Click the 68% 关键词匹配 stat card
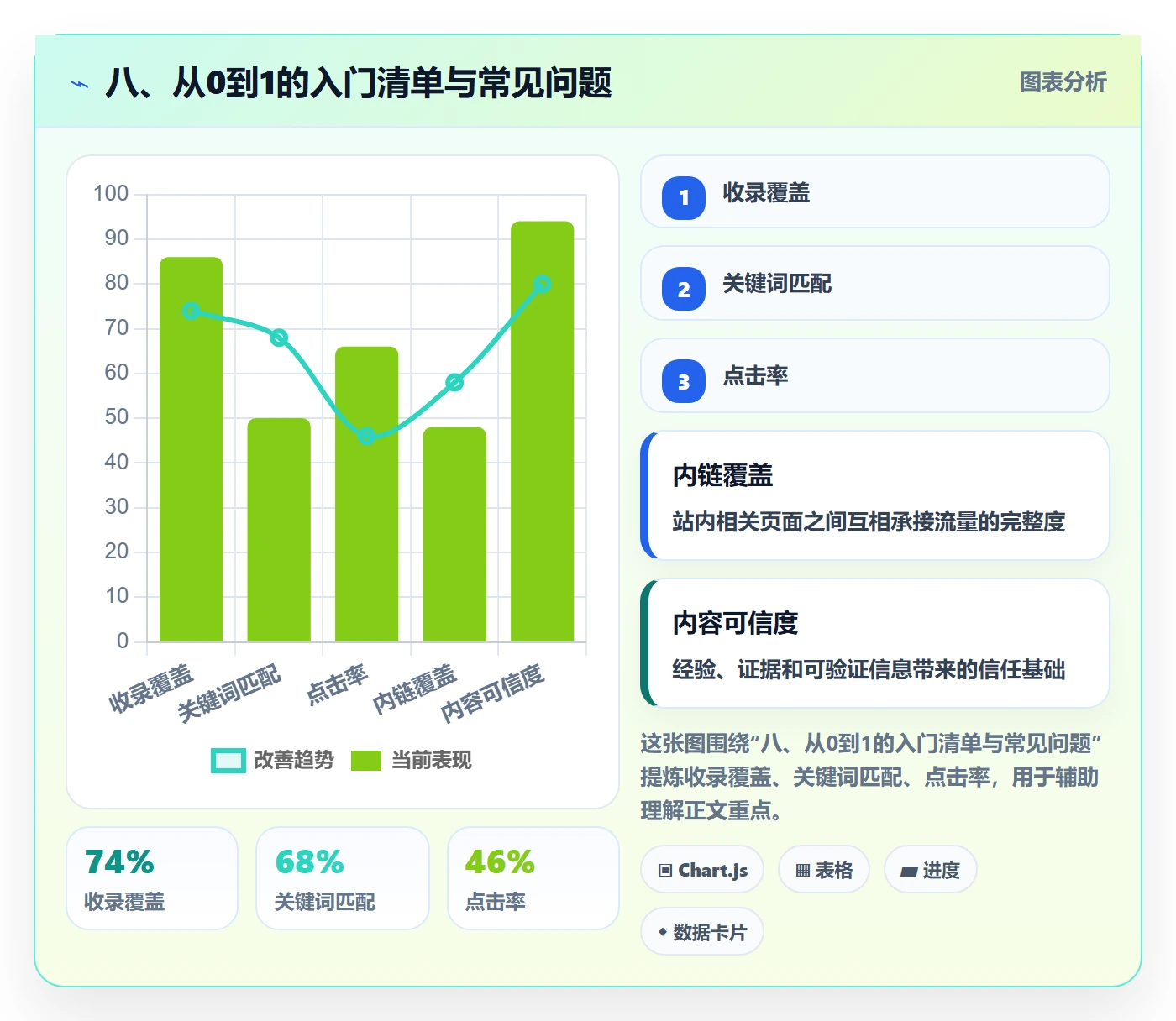The height and width of the screenshot is (1021, 1176). 343,878
